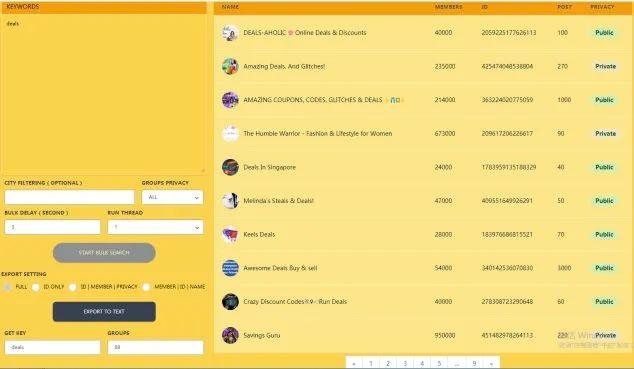Expand the Run Thread dropdown

pyautogui.click(x=155, y=227)
